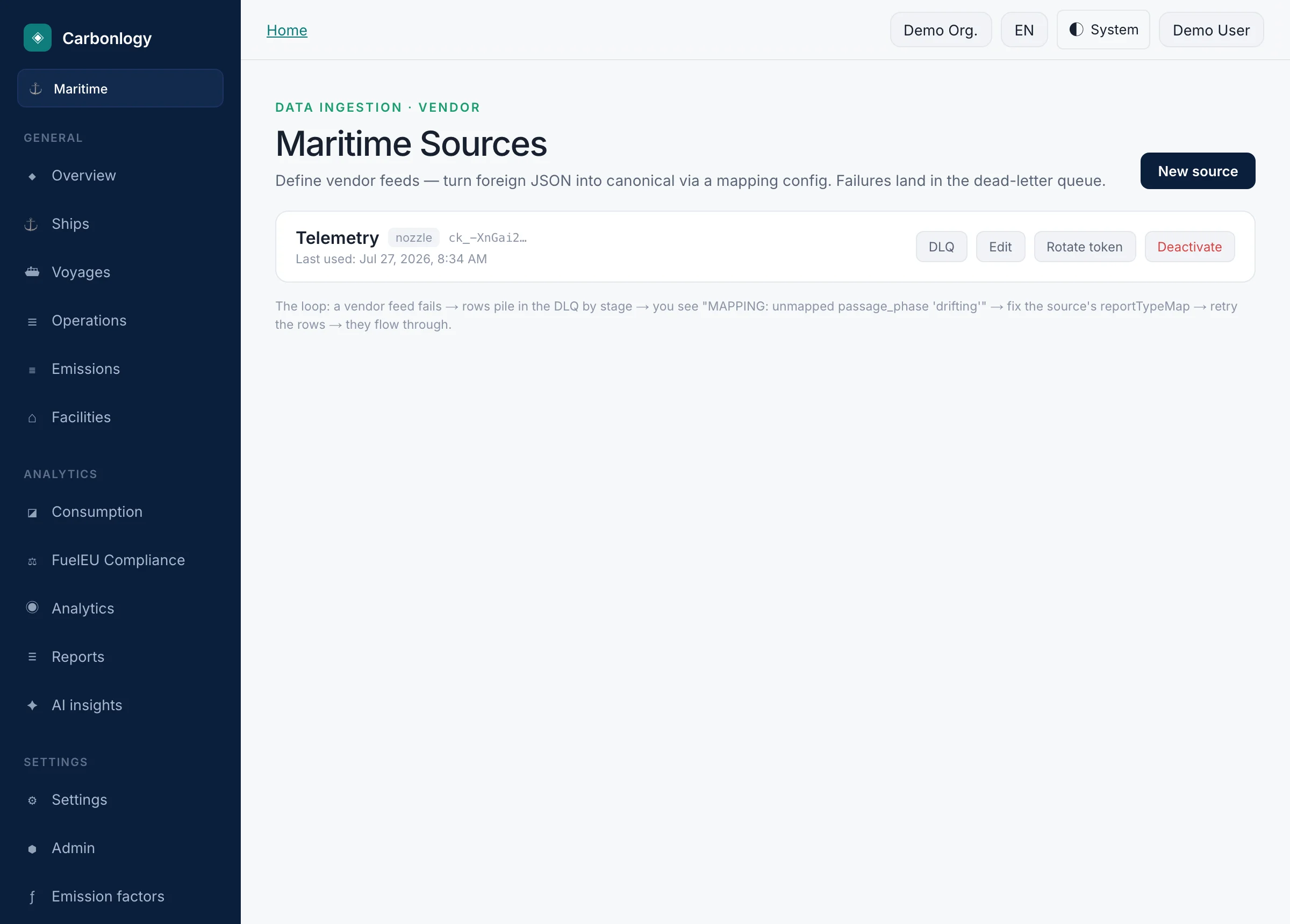The width and height of the screenshot is (1290, 924).
Task: Click the Voyages ship icon
Action: pos(32,272)
